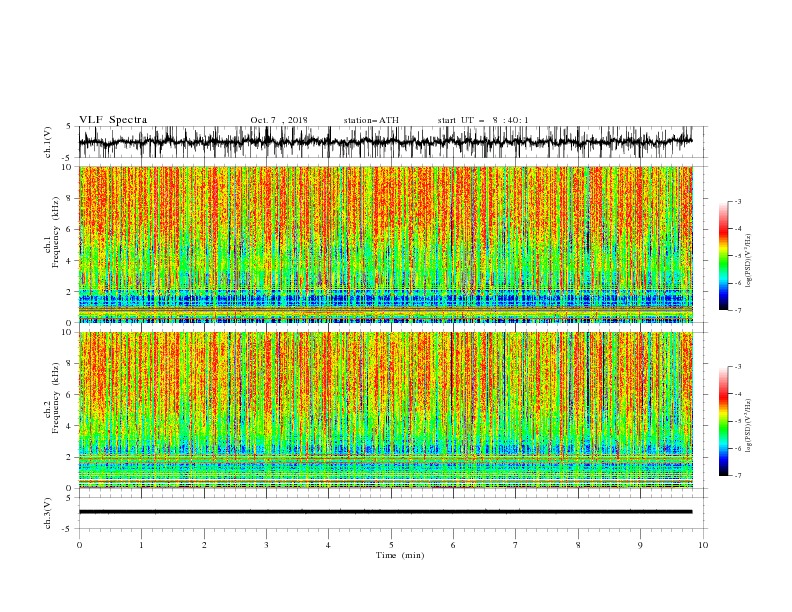Click the "-7" tick on ch.2 colorbar
The width and height of the screenshot is (792, 612).
tap(737, 475)
